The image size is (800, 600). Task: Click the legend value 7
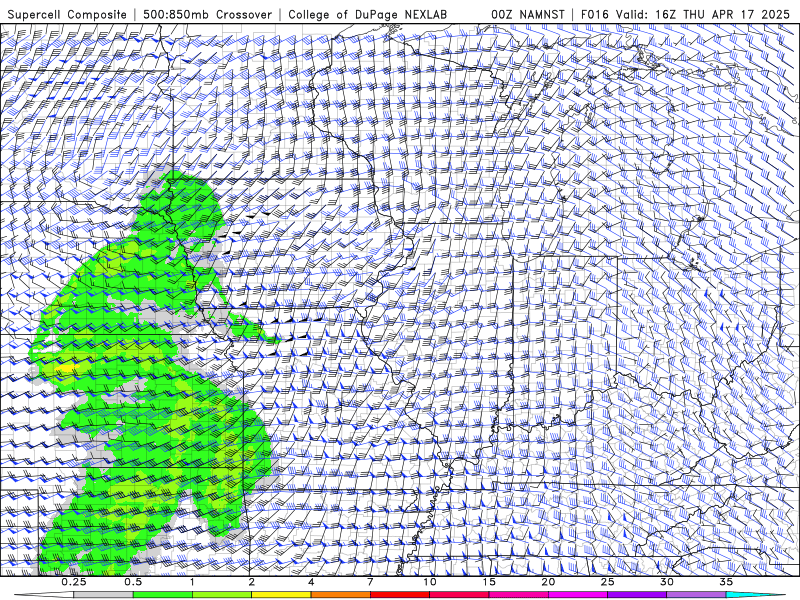(370, 582)
